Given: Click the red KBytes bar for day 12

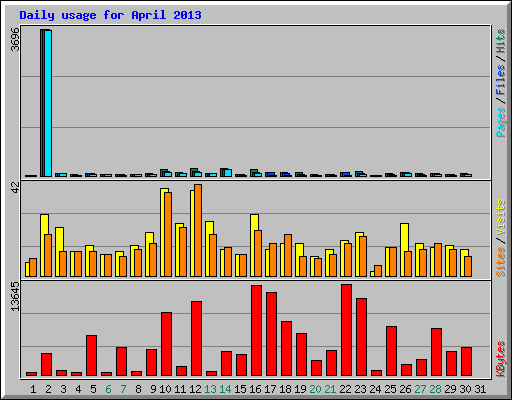Looking at the screenshot, I should pos(196,338).
